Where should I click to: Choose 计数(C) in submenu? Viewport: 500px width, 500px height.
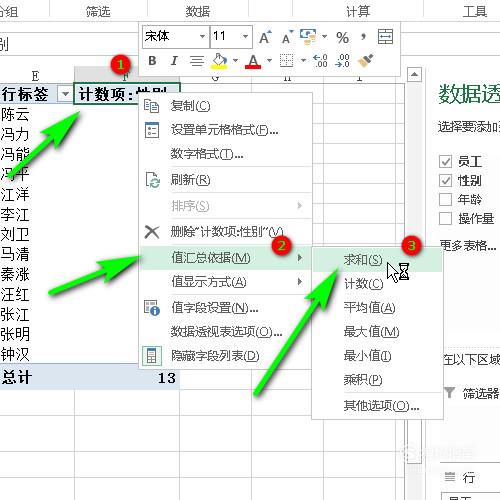[x=377, y=284]
